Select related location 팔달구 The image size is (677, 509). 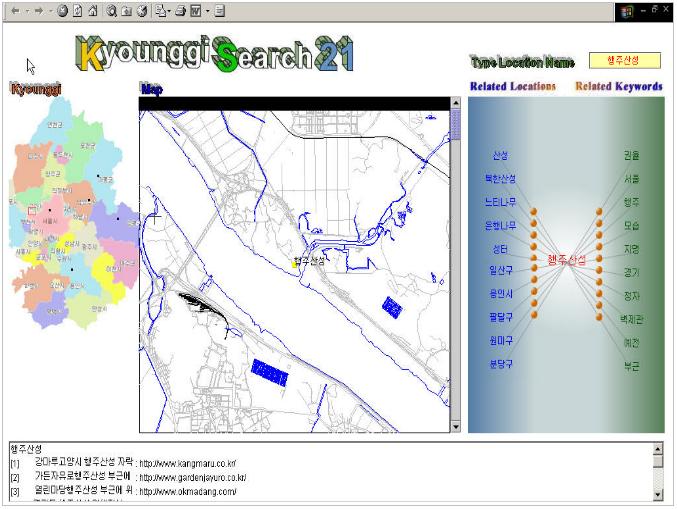[x=501, y=317]
